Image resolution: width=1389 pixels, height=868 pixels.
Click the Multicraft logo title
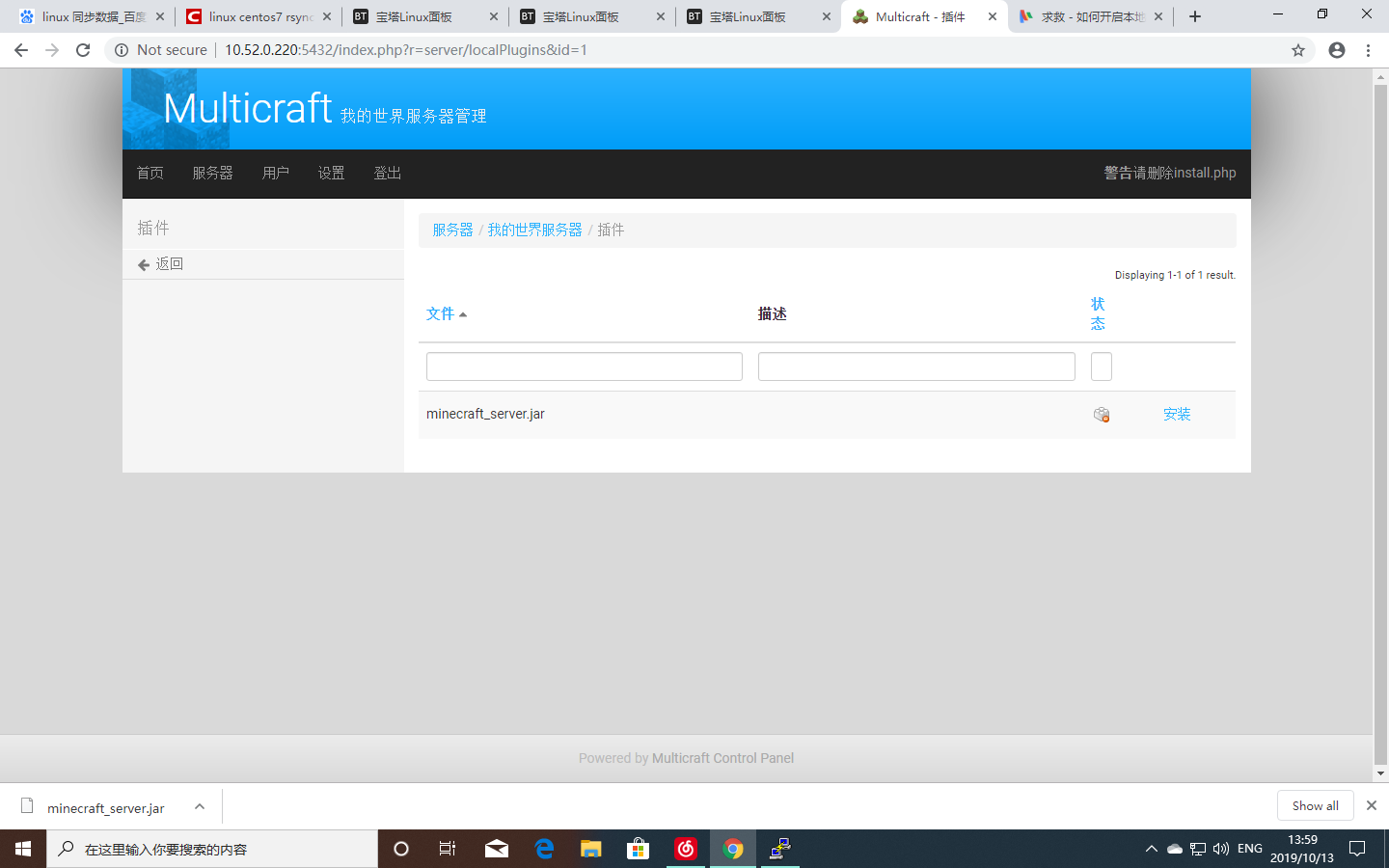tap(248, 109)
